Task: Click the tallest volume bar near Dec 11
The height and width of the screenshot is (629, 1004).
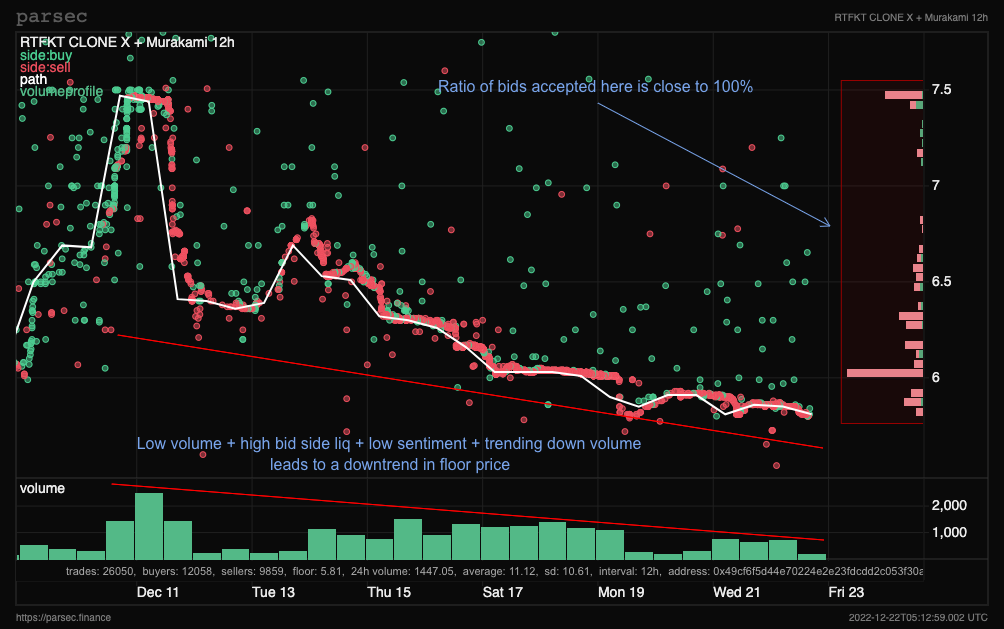Action: point(149,526)
